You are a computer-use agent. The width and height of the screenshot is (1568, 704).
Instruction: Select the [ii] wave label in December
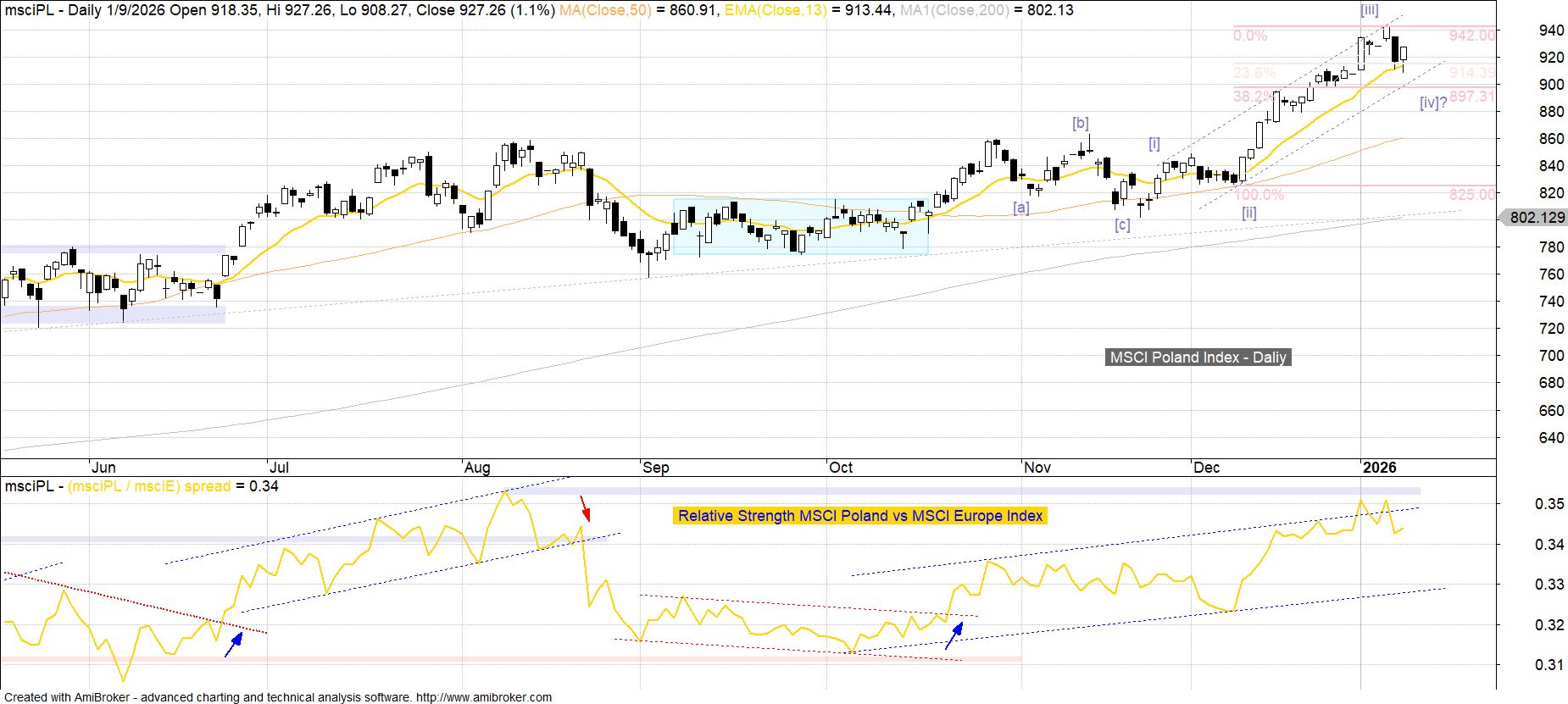click(x=1248, y=213)
